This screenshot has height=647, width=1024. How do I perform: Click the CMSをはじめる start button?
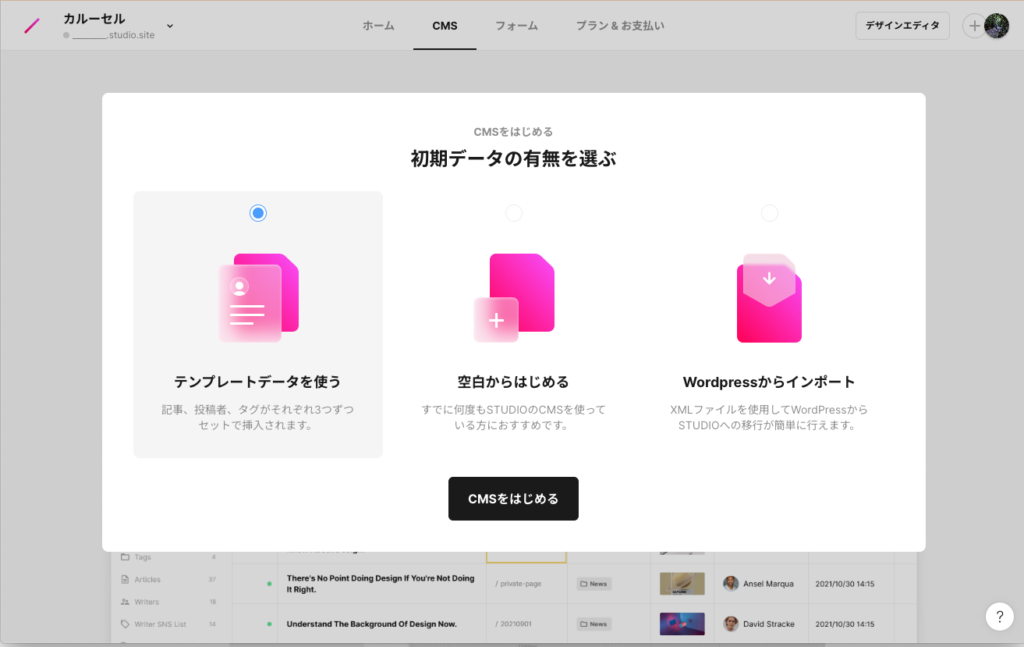513,499
